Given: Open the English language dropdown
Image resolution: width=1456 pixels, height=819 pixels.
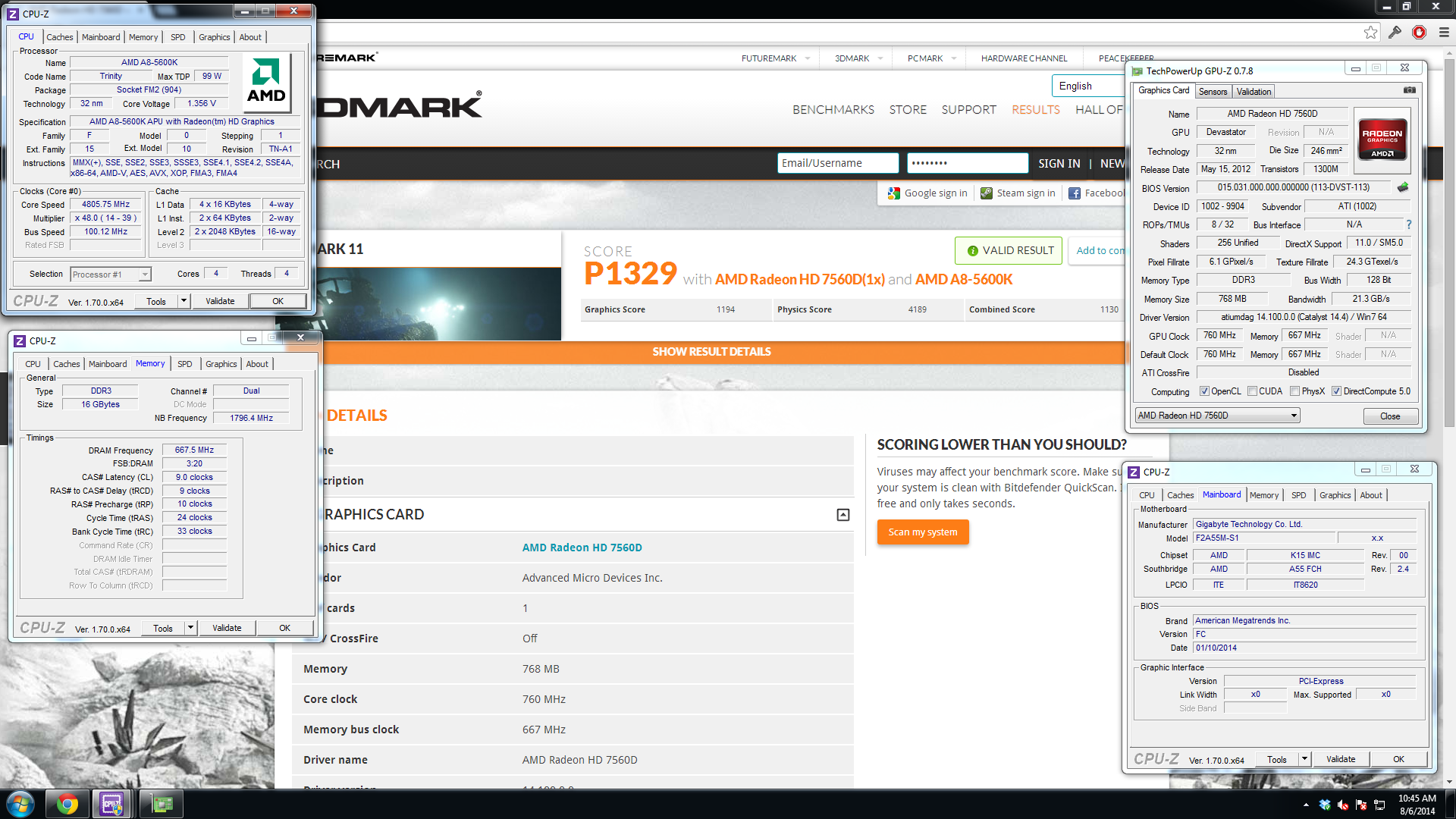Looking at the screenshot, I should click(1089, 86).
